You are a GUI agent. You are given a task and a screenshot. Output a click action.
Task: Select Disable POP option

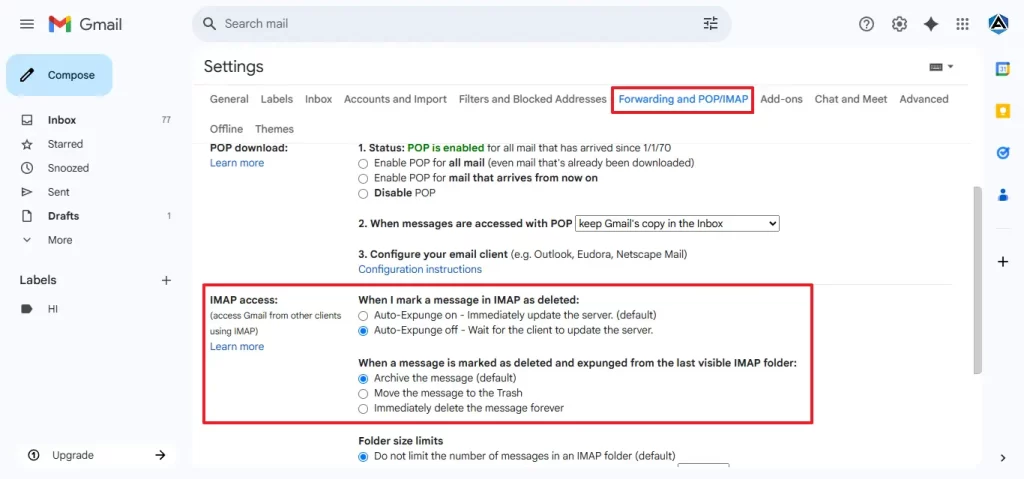point(363,193)
